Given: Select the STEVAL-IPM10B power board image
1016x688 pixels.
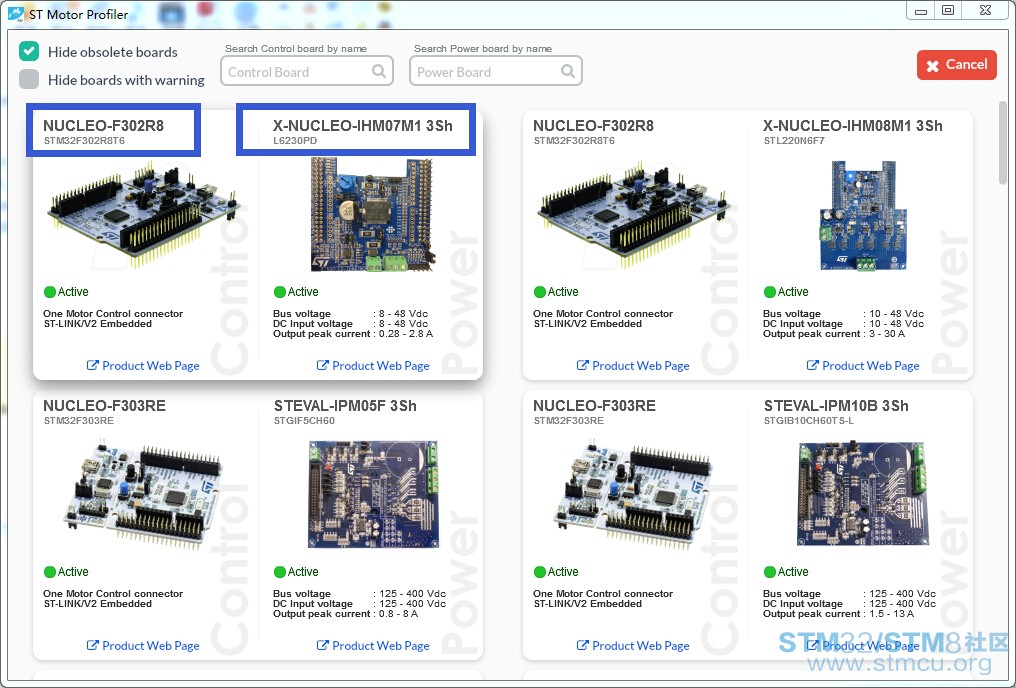Looking at the screenshot, I should tap(863, 494).
